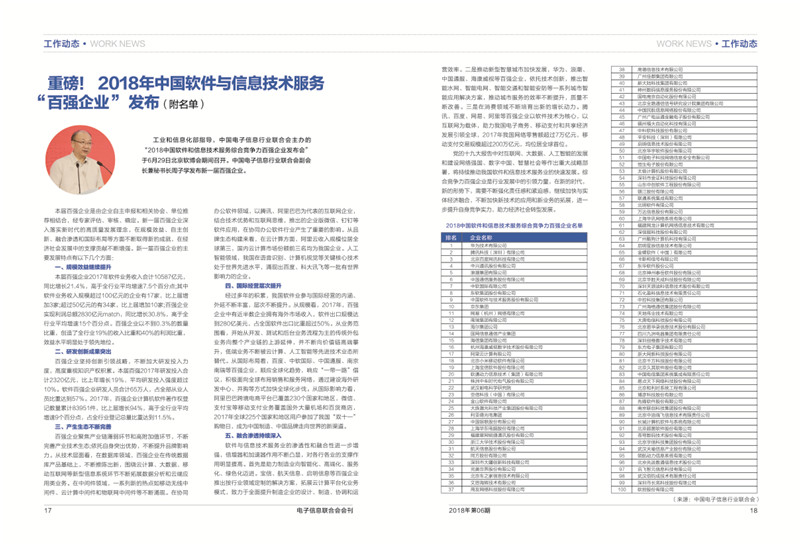800x546 pixels.
Task: Select rank 4 row "中兴通讯股份有限公司"
Action: pyautogui.click(x=514, y=266)
